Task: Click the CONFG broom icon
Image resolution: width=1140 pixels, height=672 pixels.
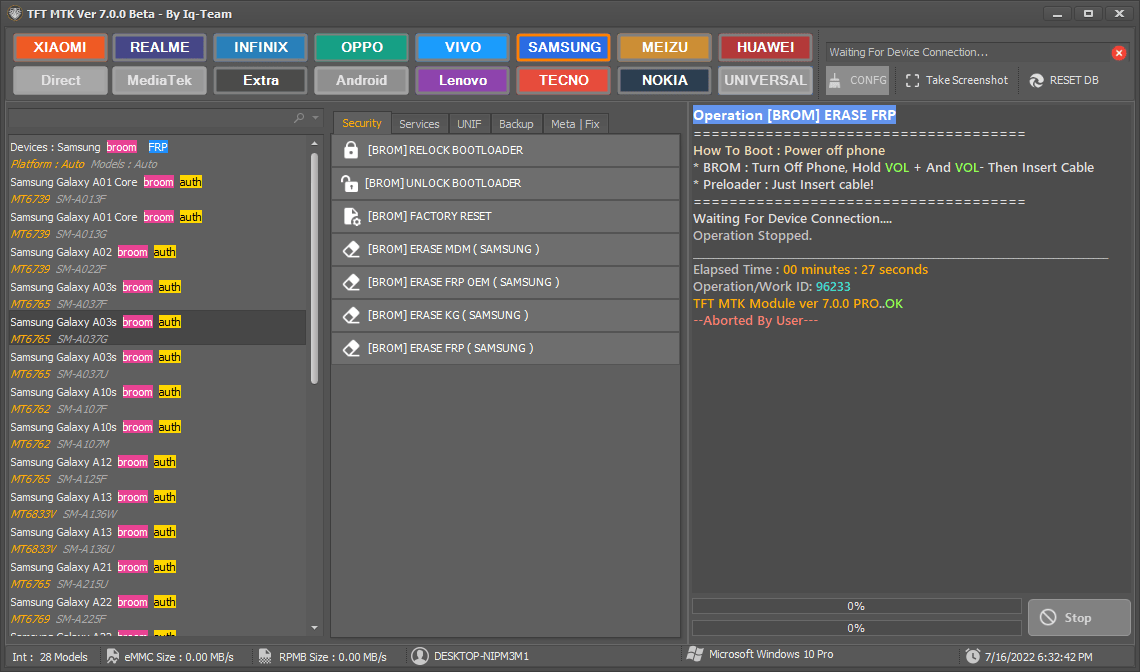Action: 837,80
